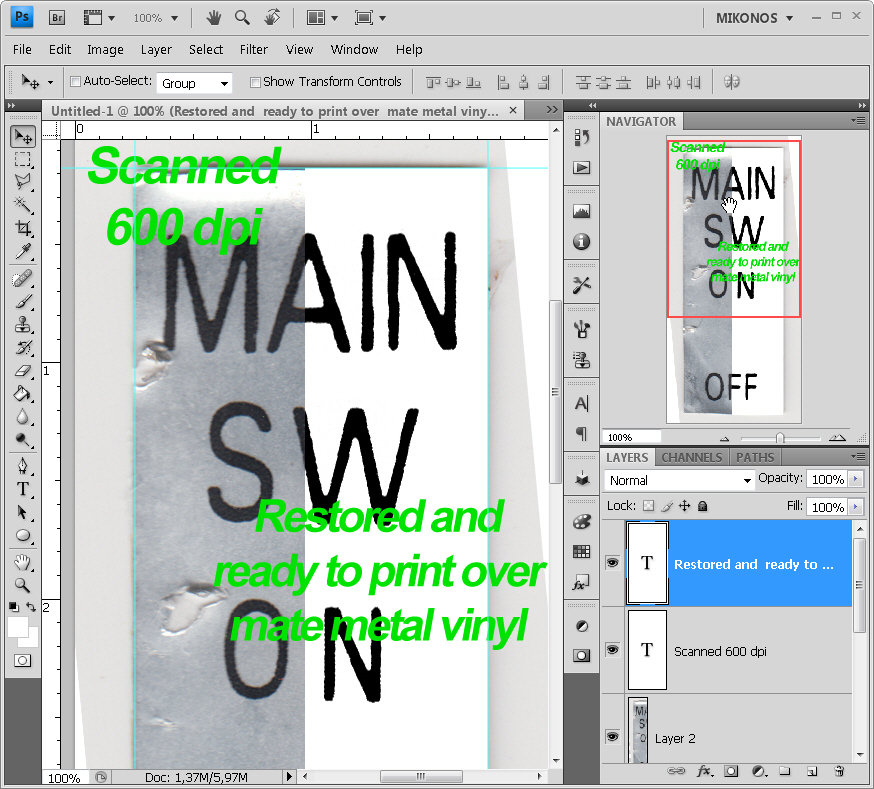Open the Group auto-select dropdown
The image size is (874, 789).
tap(195, 83)
